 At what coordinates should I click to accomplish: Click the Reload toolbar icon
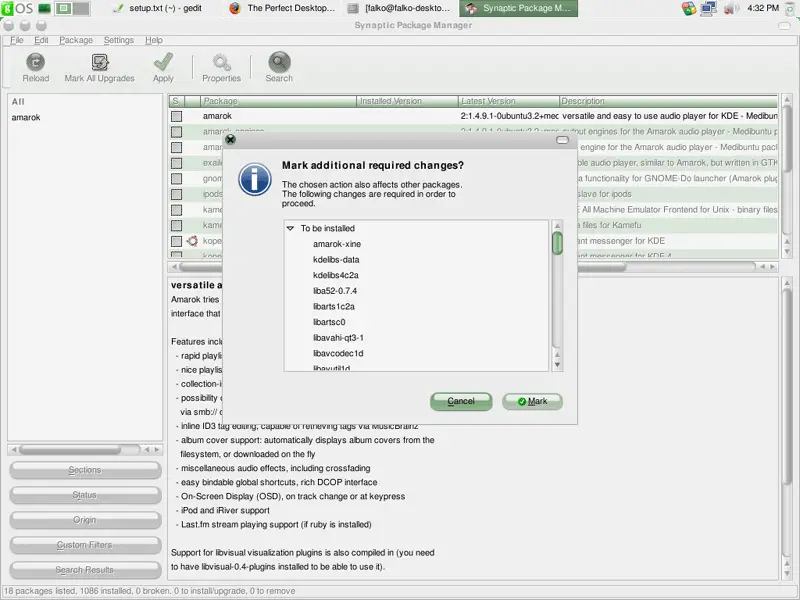36,65
